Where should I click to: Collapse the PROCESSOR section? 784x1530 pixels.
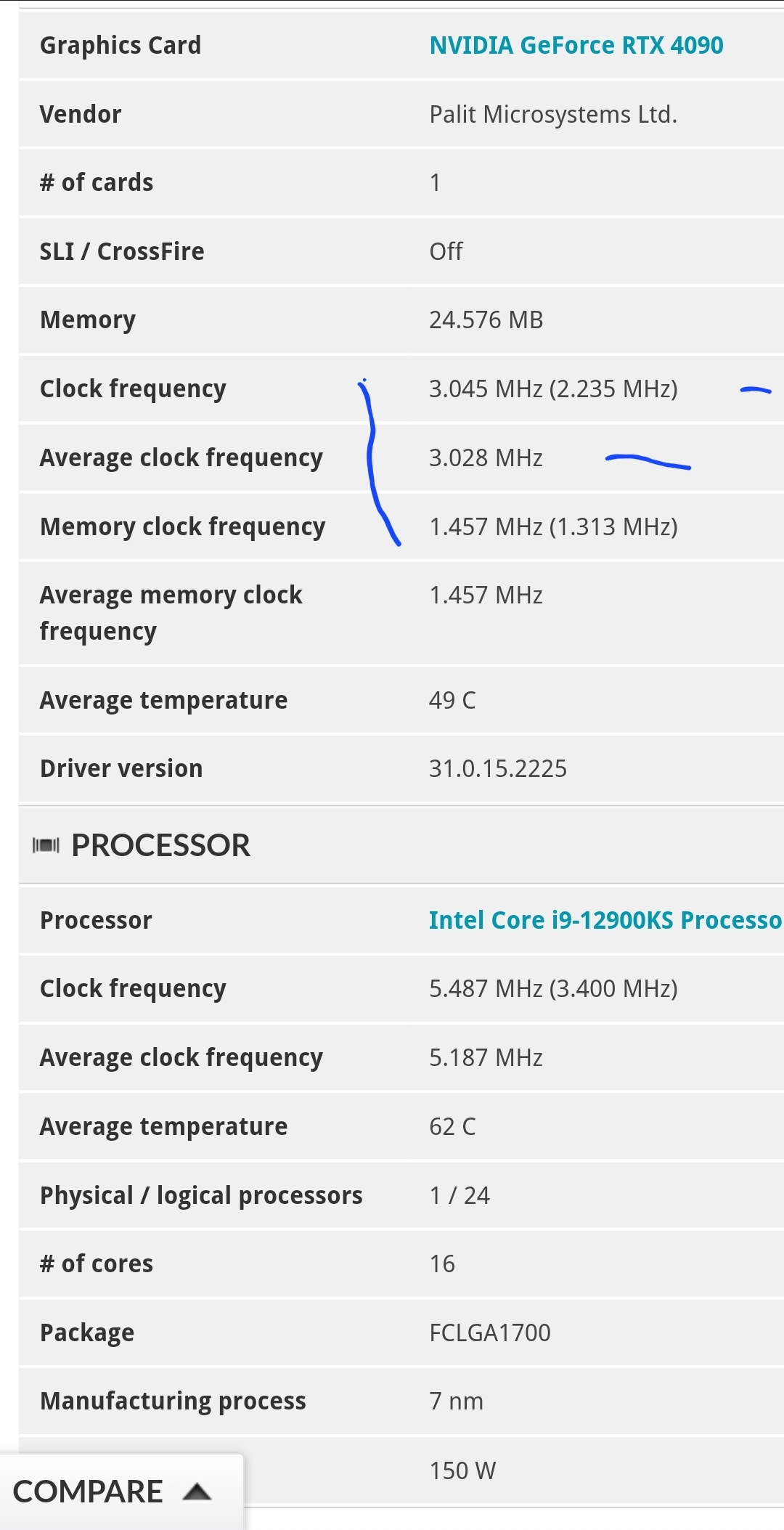point(161,844)
